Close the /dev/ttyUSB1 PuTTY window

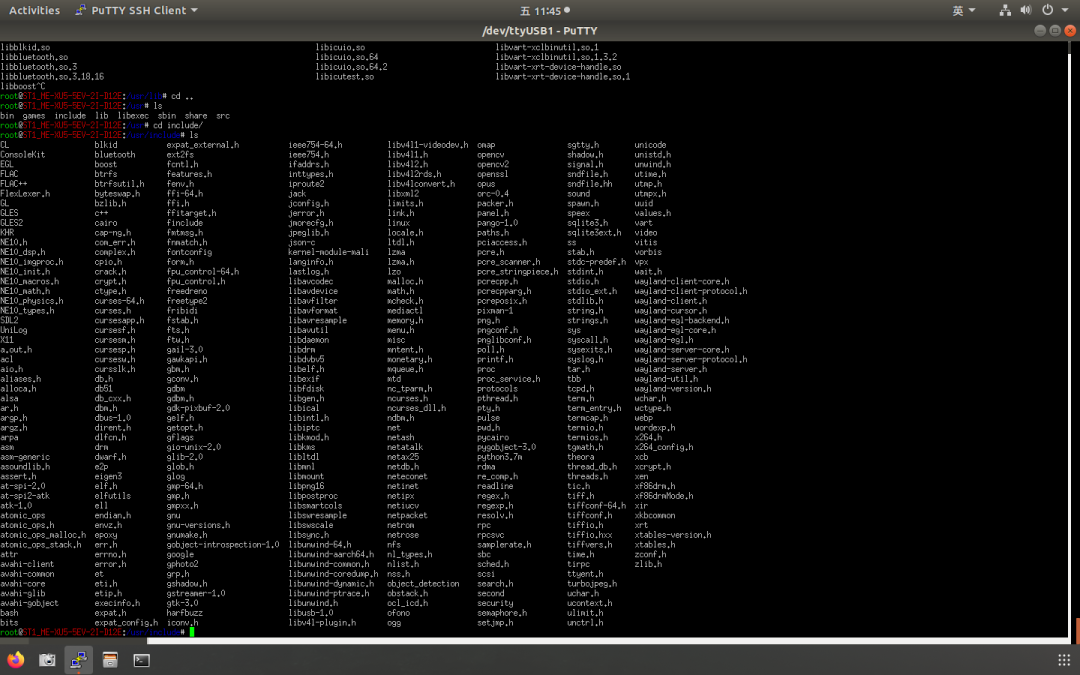(1070, 30)
